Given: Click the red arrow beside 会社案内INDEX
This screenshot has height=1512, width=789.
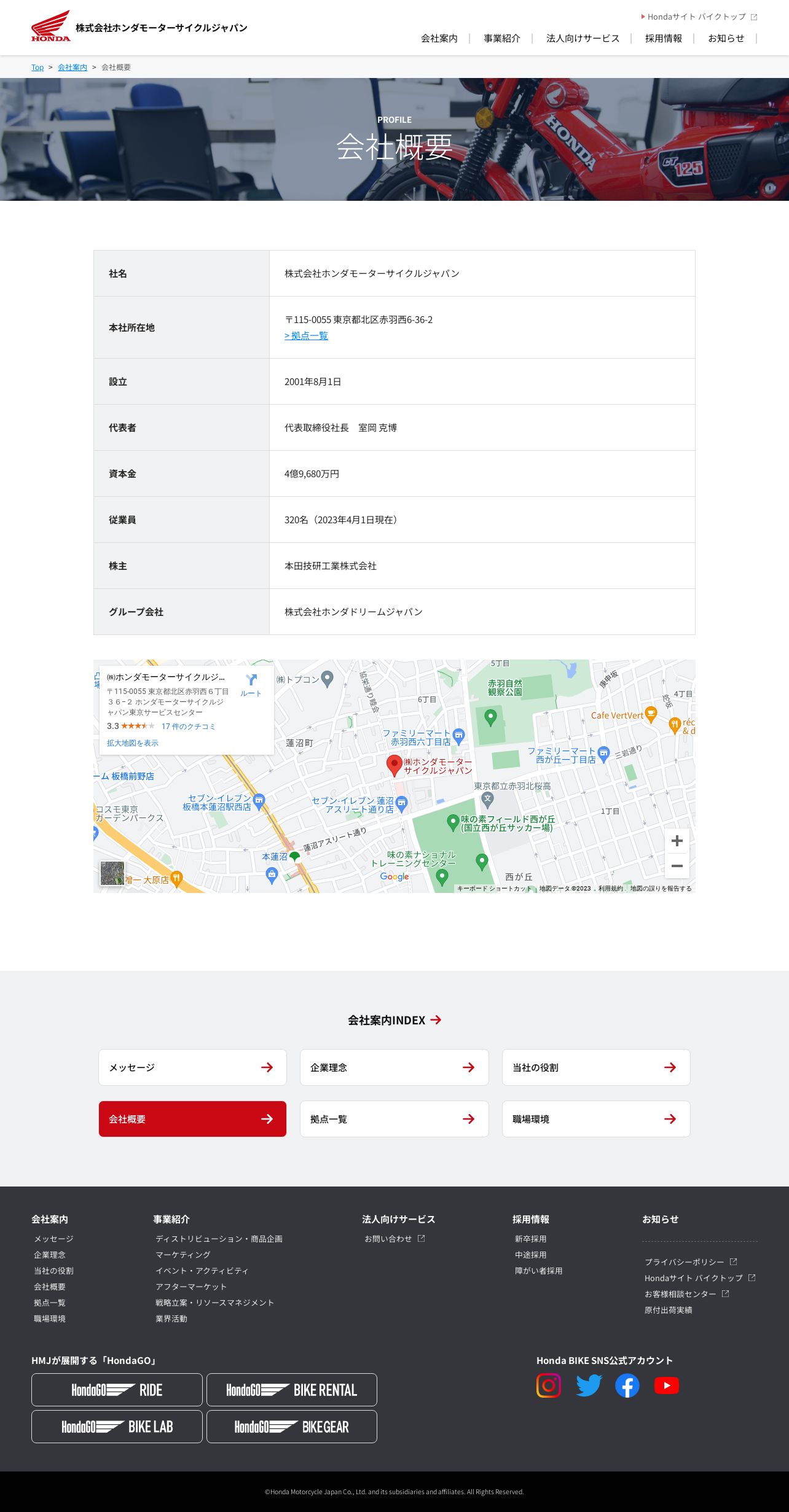Looking at the screenshot, I should [436, 1019].
